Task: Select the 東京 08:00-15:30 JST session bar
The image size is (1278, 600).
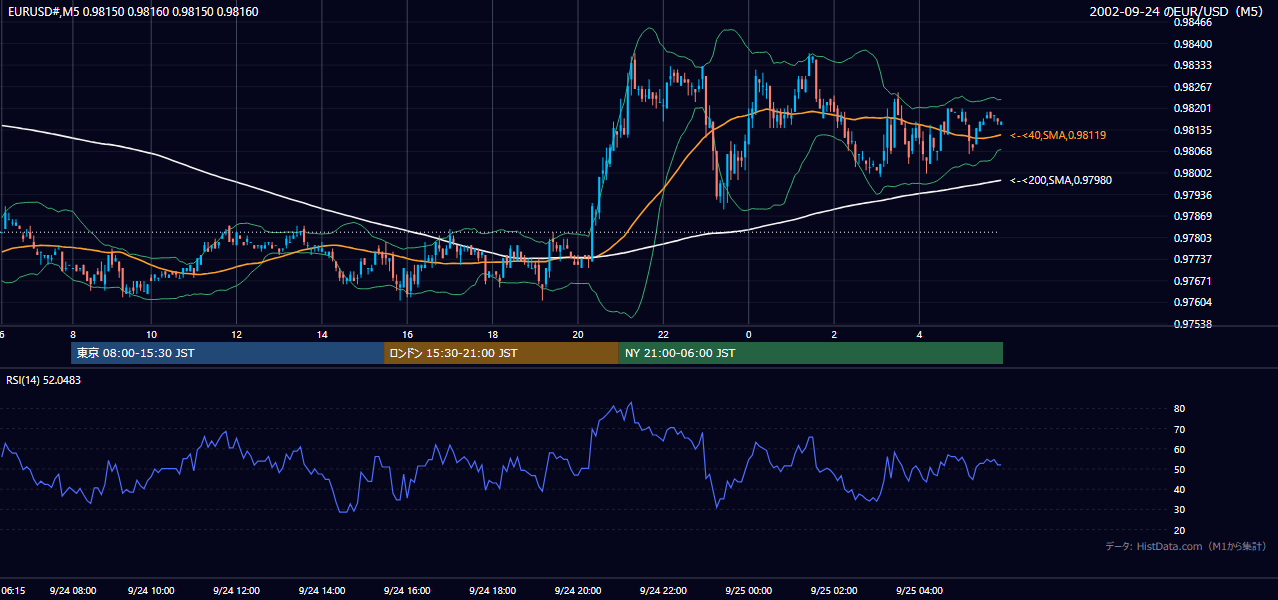Action: (228, 353)
